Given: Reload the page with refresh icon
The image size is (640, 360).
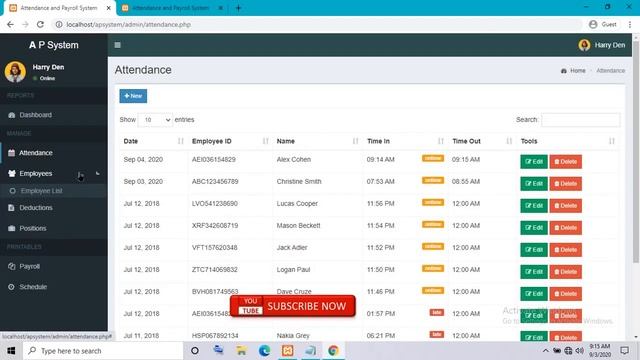Looking at the screenshot, I should 40,24.
